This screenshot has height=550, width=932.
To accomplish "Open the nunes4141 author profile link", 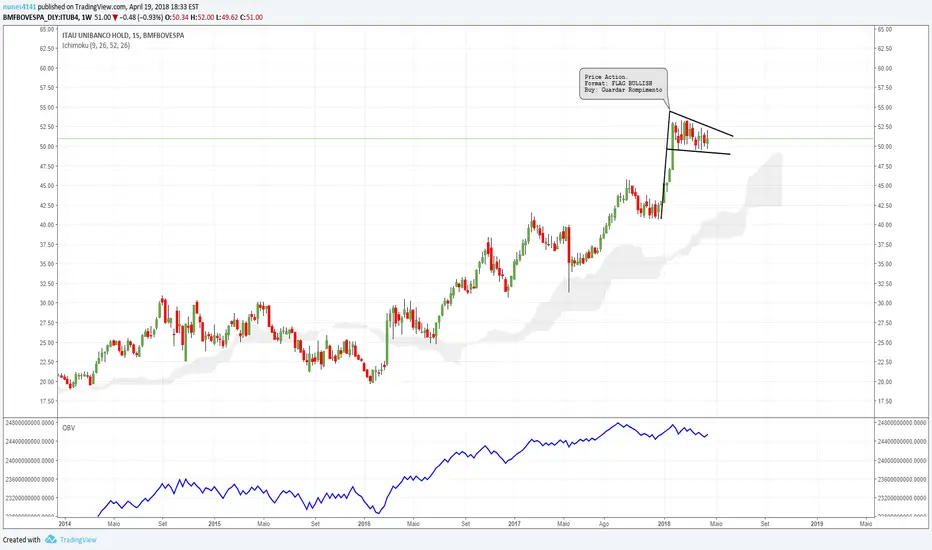I will coord(19,7).
